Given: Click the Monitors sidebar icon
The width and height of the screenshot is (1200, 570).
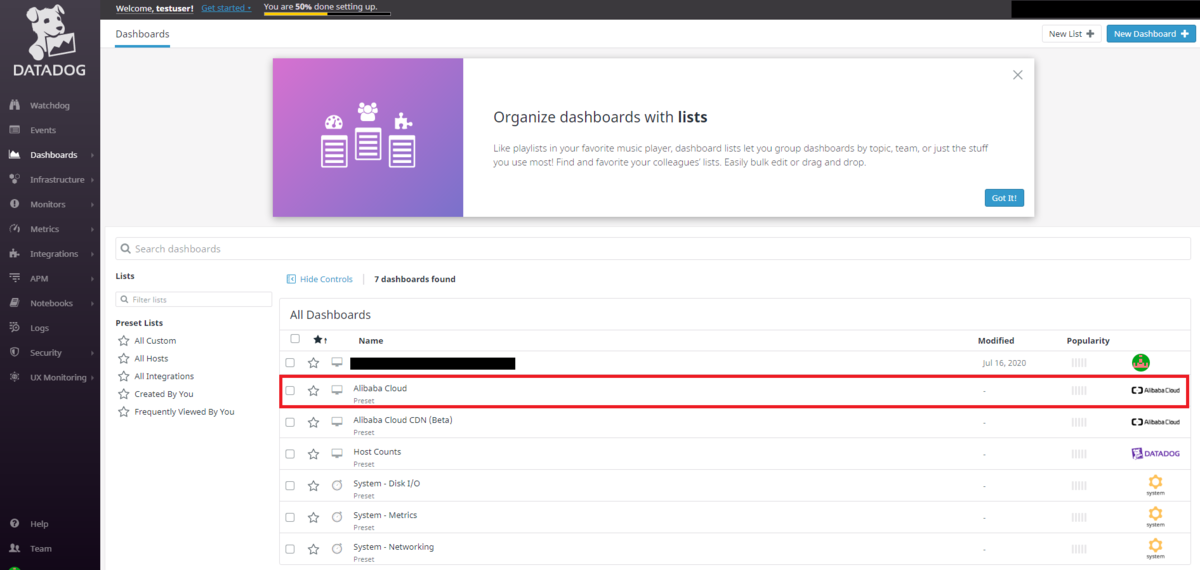Looking at the screenshot, I should point(14,204).
